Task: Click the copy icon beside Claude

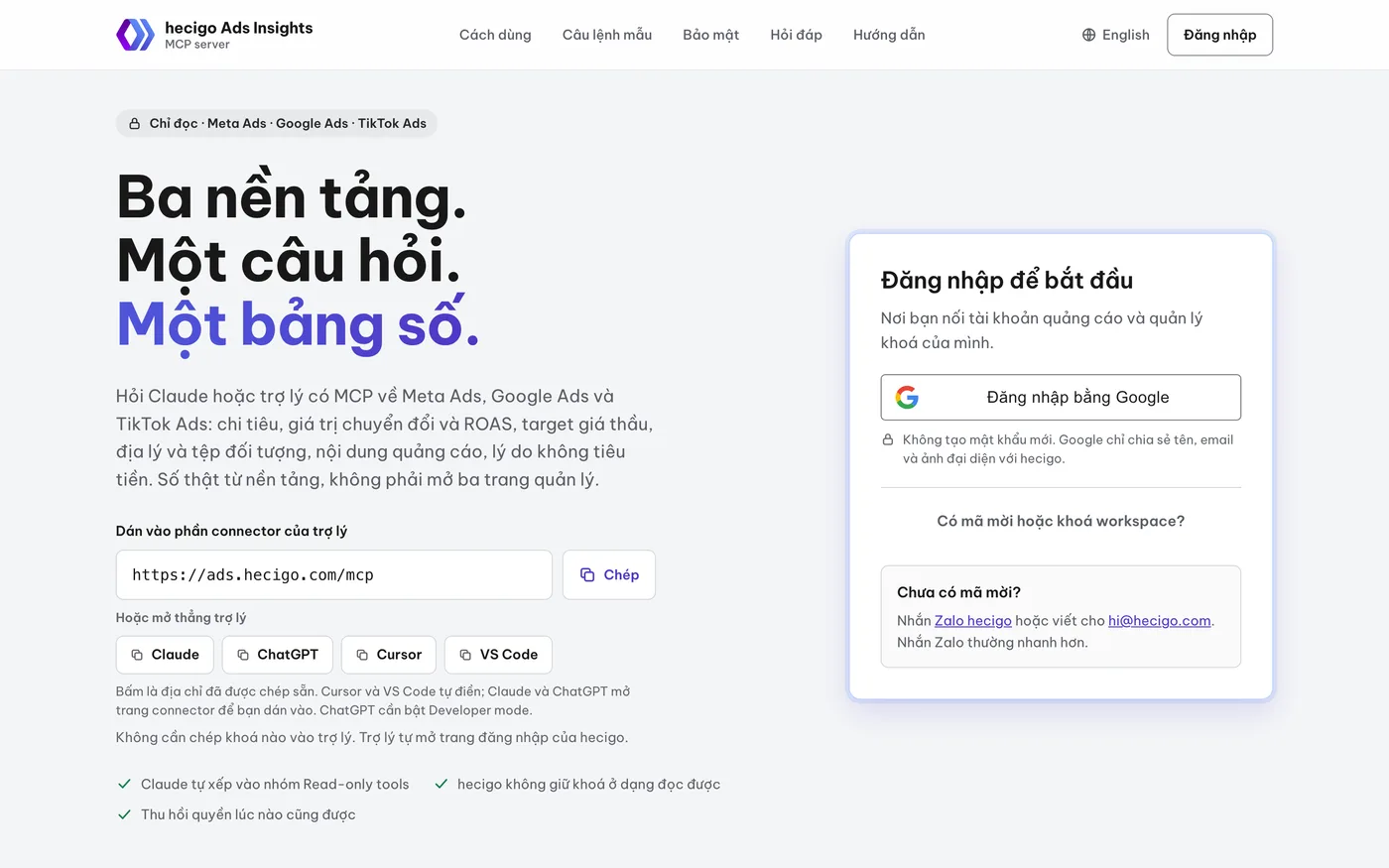Action: [x=137, y=655]
